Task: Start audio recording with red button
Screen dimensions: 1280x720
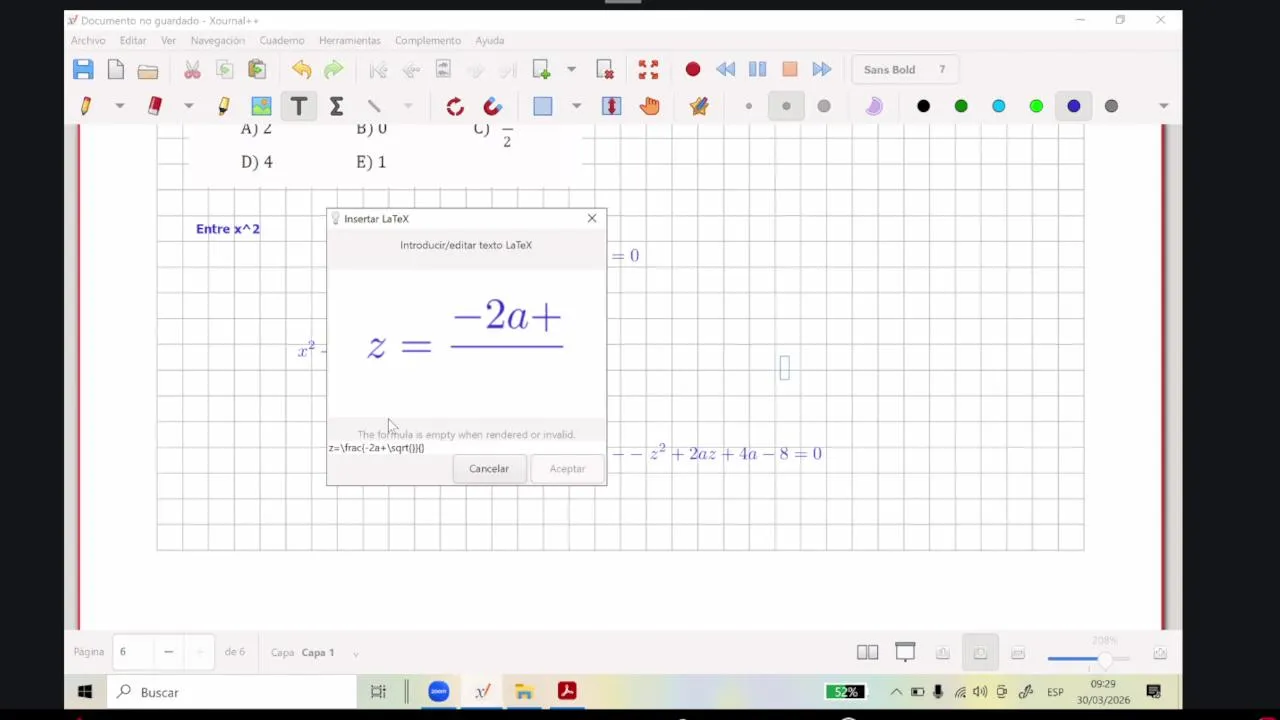Action: tap(693, 70)
